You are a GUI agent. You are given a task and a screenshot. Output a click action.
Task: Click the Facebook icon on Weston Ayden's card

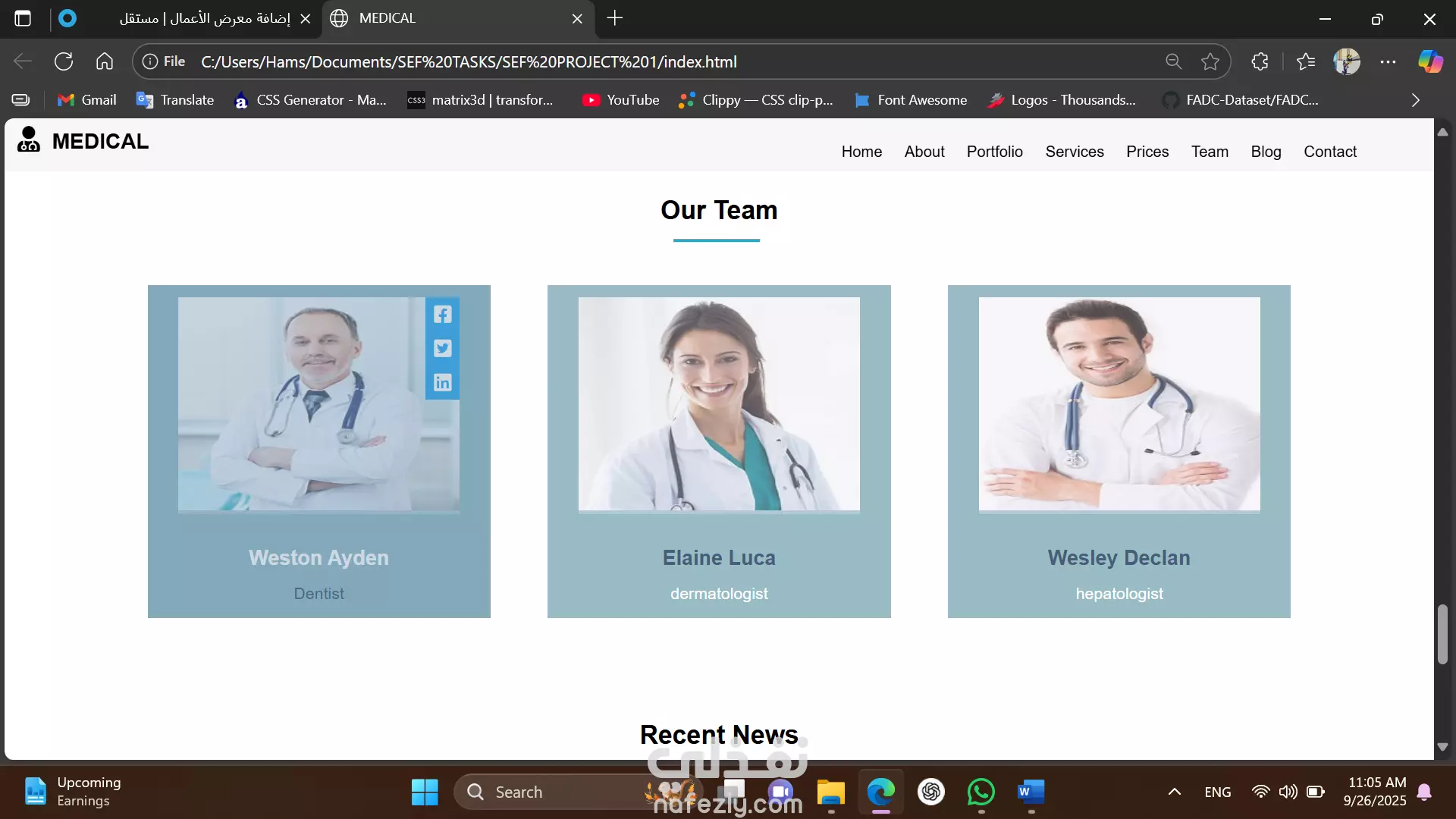(442, 314)
